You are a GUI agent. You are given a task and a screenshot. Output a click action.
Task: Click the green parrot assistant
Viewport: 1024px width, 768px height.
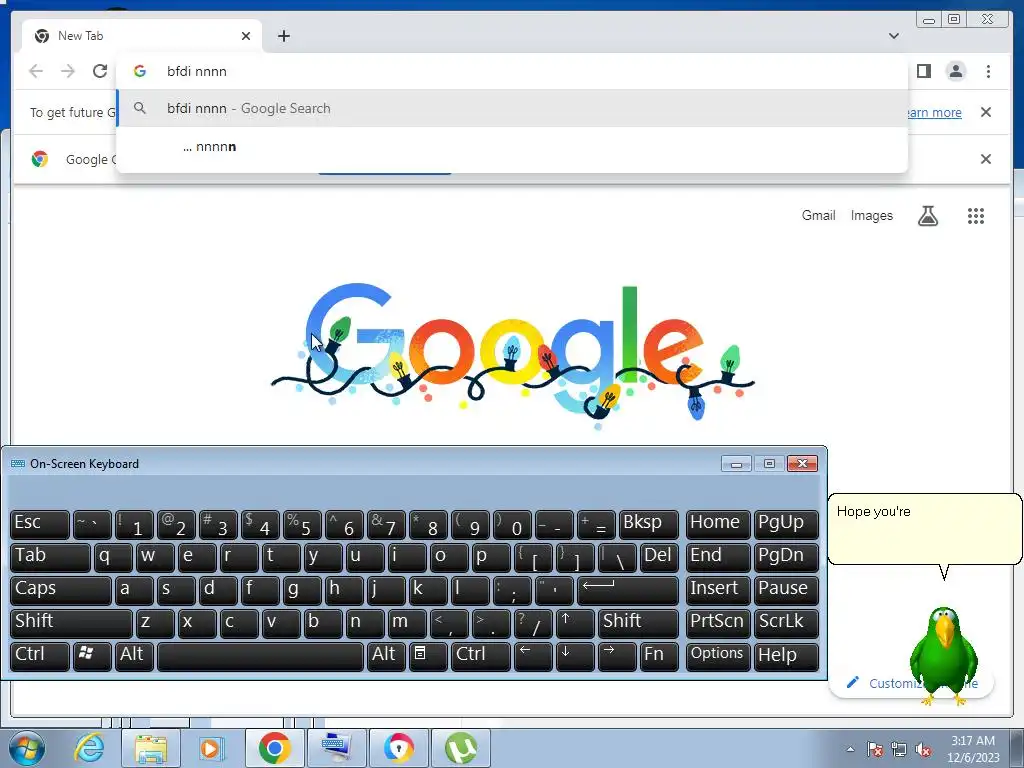[x=944, y=655]
